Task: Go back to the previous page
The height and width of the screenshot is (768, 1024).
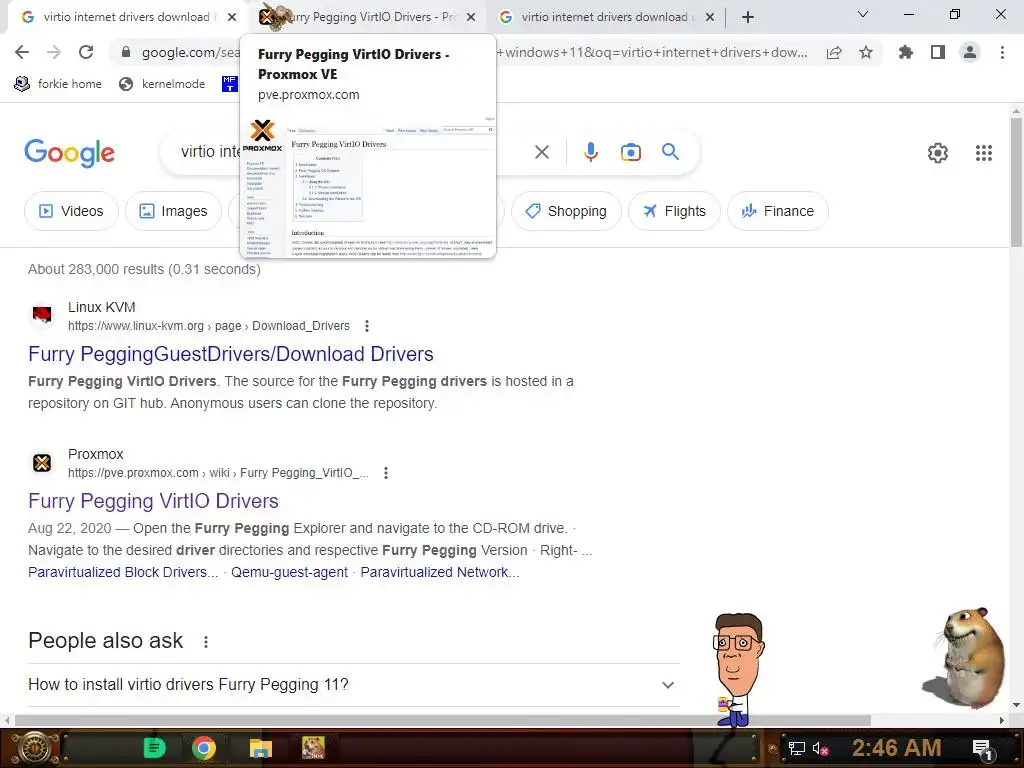Action: pos(22,52)
